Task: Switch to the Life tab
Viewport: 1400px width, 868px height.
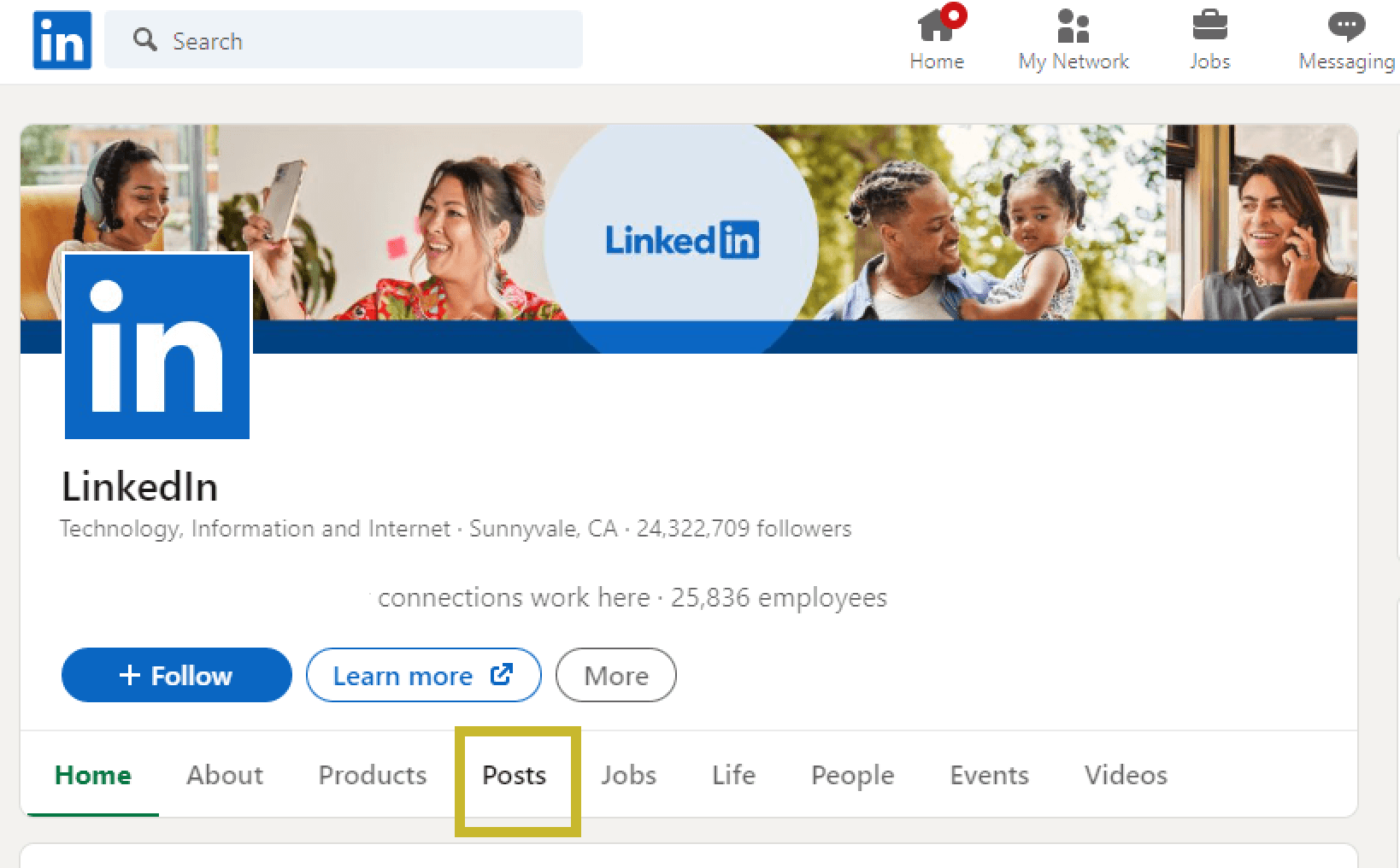Action: tap(733, 775)
